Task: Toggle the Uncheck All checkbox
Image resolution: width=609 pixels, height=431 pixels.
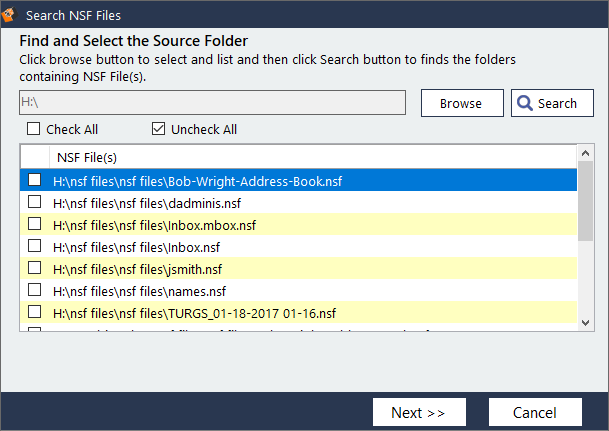Action: click(159, 129)
